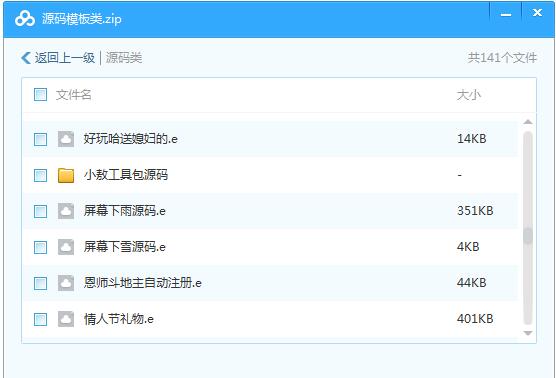Viewport: 556px width, 378px height.
Task: Click the cloud file icon for 屏幕下雨源码.e
Action: click(66, 211)
